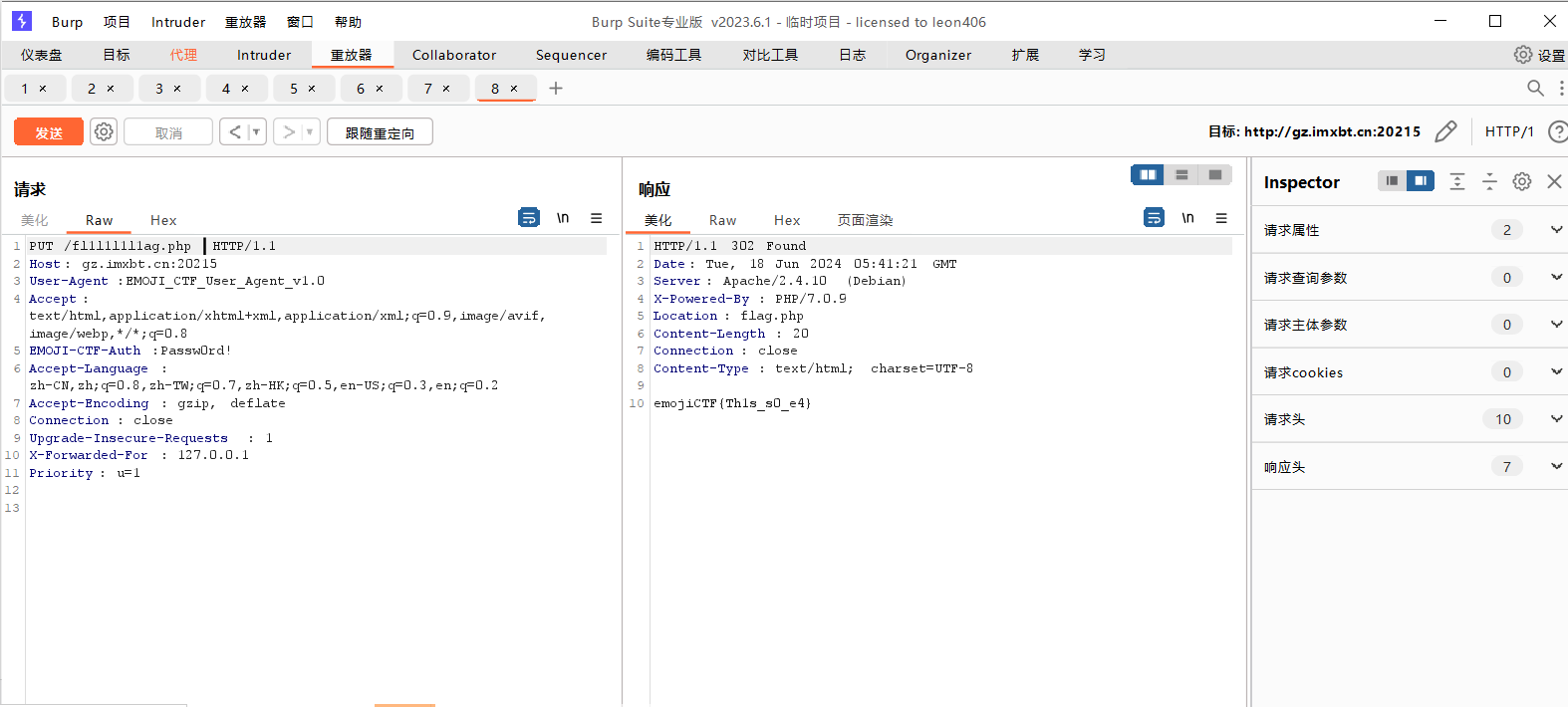
Task: Click 跟随重定向 follow redirect button
Action: point(380,131)
